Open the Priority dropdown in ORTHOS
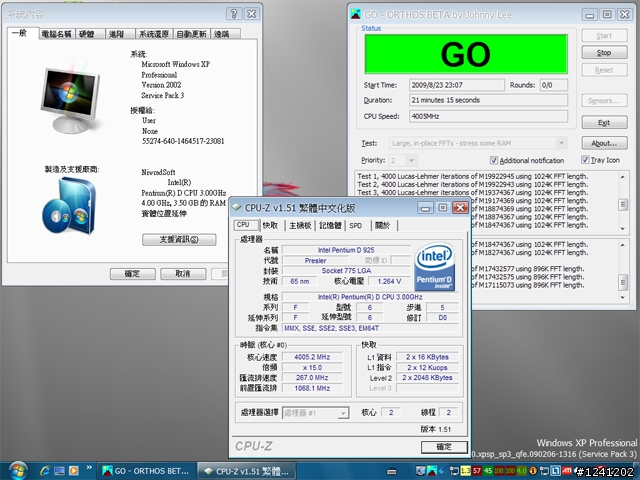Screen dimensions: 640x480 tap(411, 160)
